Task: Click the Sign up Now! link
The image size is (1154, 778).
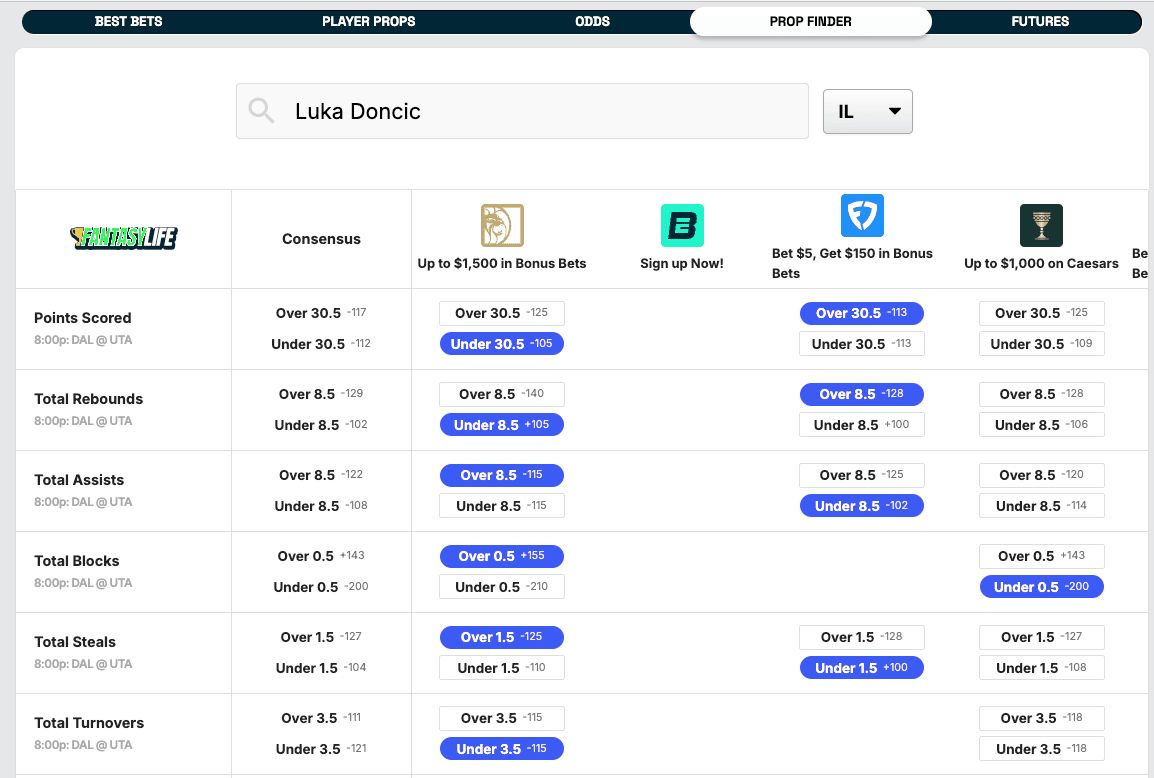Action: point(682,264)
